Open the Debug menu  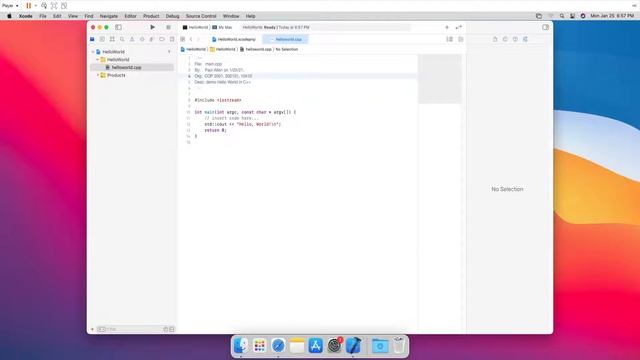172,16
